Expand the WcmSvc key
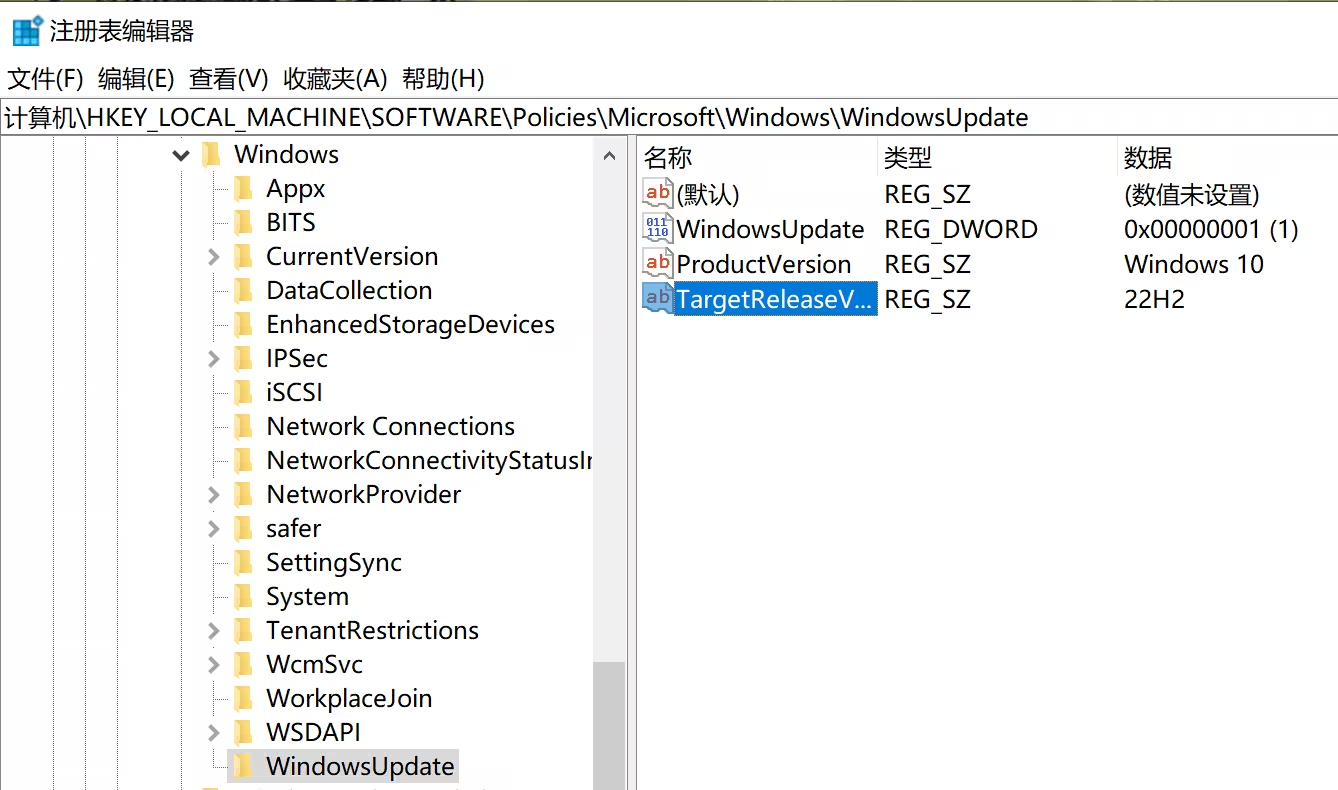Viewport: 1338px width, 790px height. tap(213, 665)
